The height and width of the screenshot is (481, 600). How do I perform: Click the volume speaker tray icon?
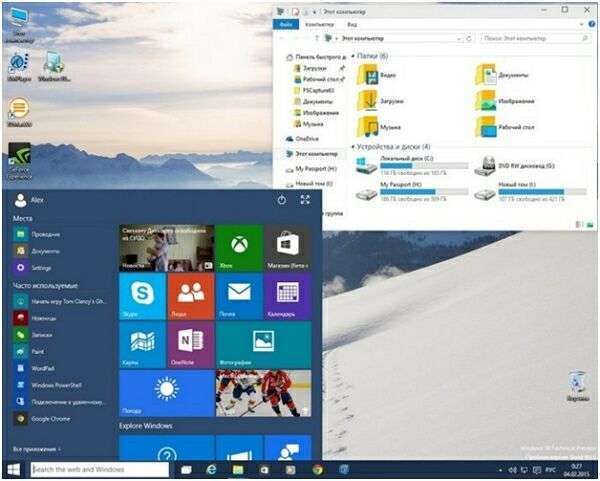coord(513,470)
